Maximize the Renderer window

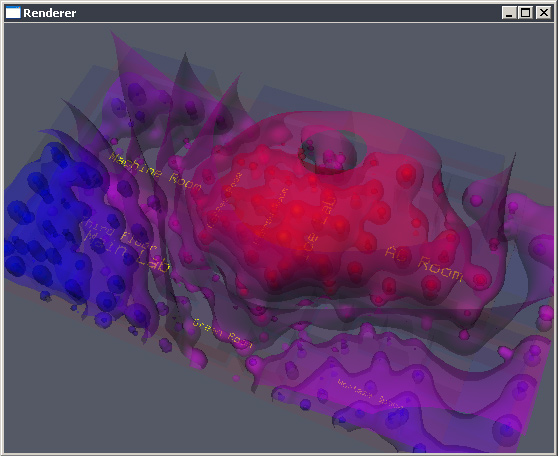pos(526,13)
